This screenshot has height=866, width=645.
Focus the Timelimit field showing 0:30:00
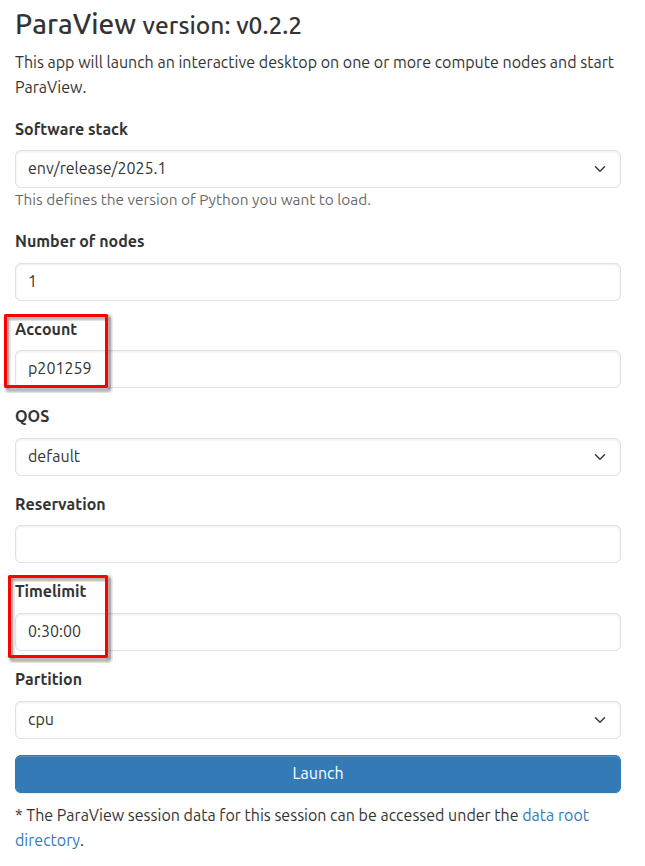[x=318, y=632]
